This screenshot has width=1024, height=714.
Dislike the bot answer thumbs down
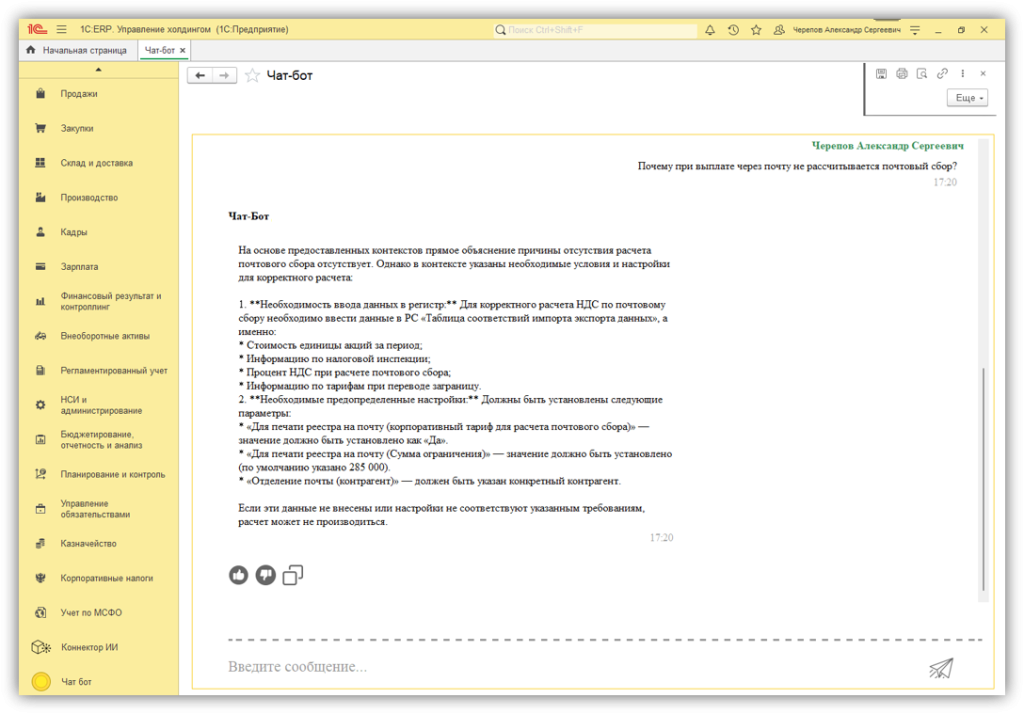(265, 576)
